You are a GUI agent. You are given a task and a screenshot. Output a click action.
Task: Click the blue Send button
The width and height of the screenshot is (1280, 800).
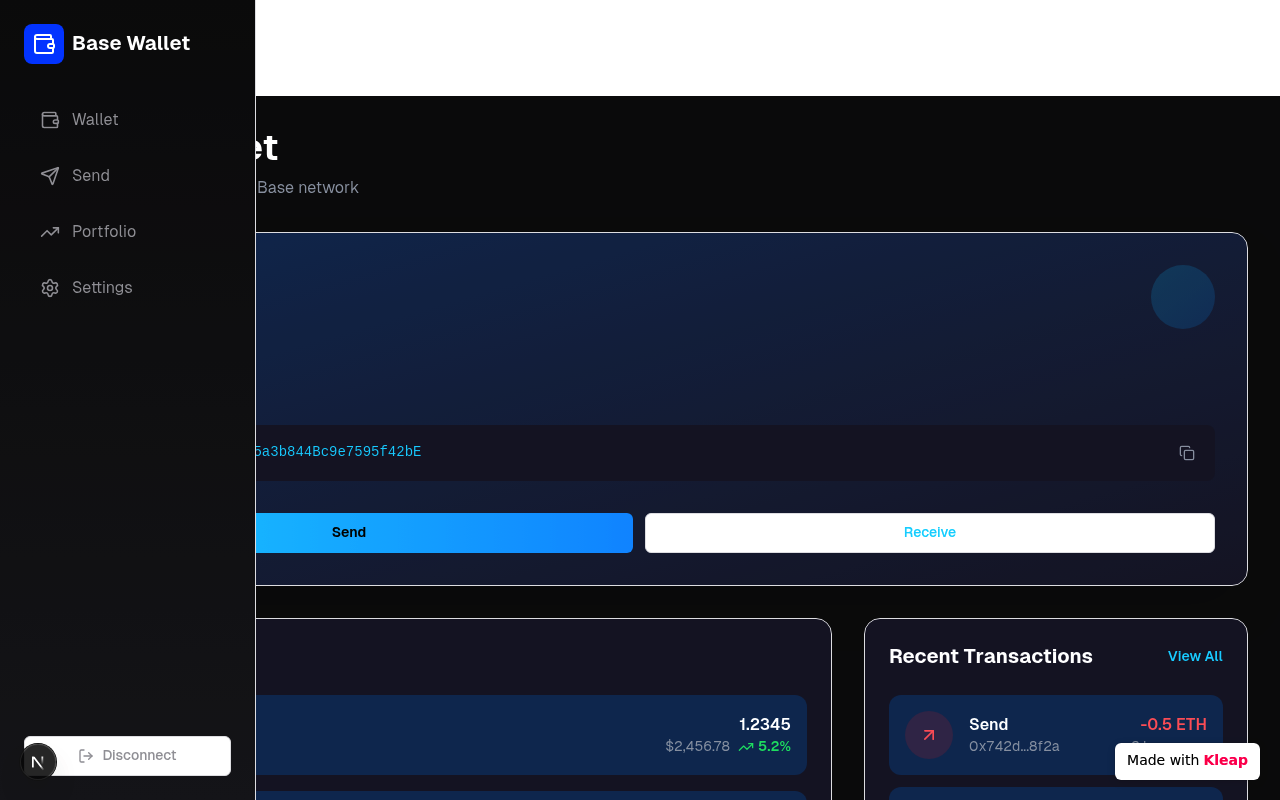pyautogui.click(x=444, y=533)
